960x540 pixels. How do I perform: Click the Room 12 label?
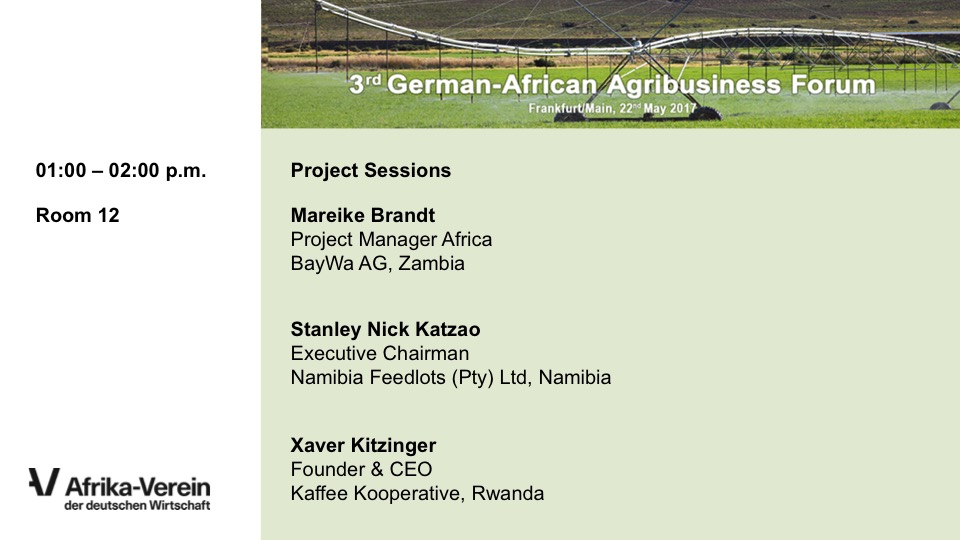point(77,215)
